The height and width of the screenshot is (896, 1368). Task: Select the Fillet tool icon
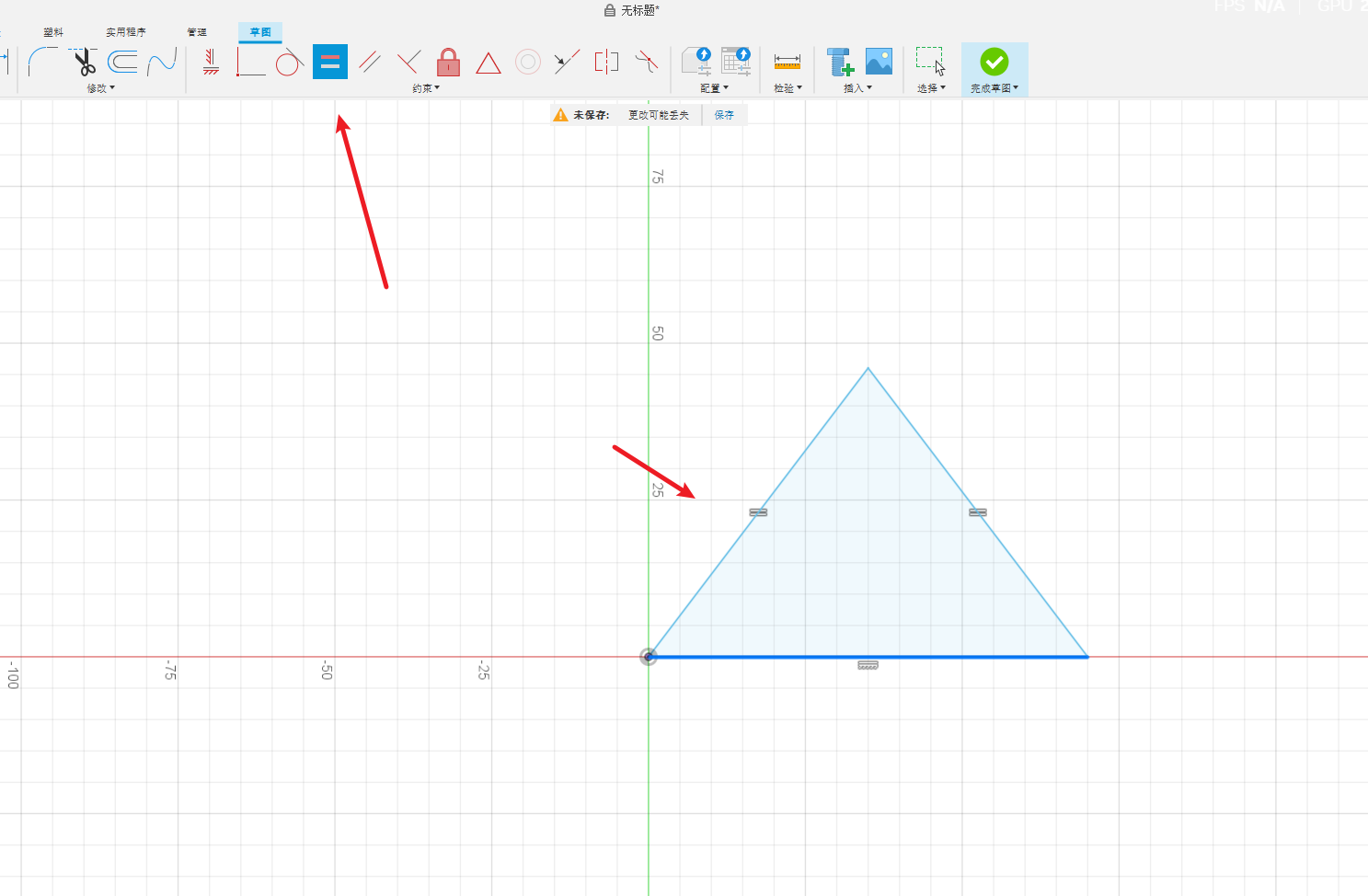click(x=42, y=62)
